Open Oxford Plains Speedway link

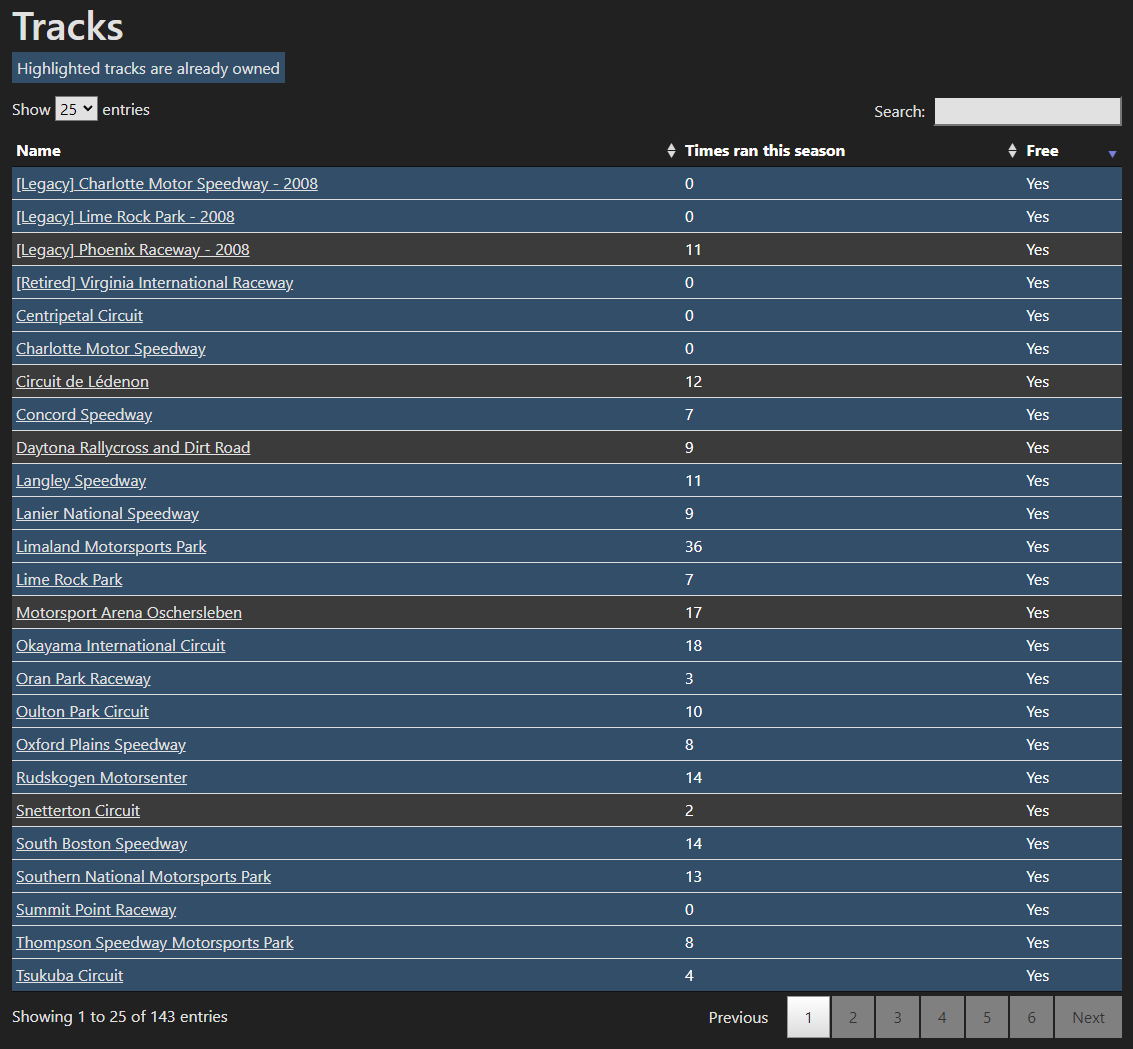tap(101, 745)
